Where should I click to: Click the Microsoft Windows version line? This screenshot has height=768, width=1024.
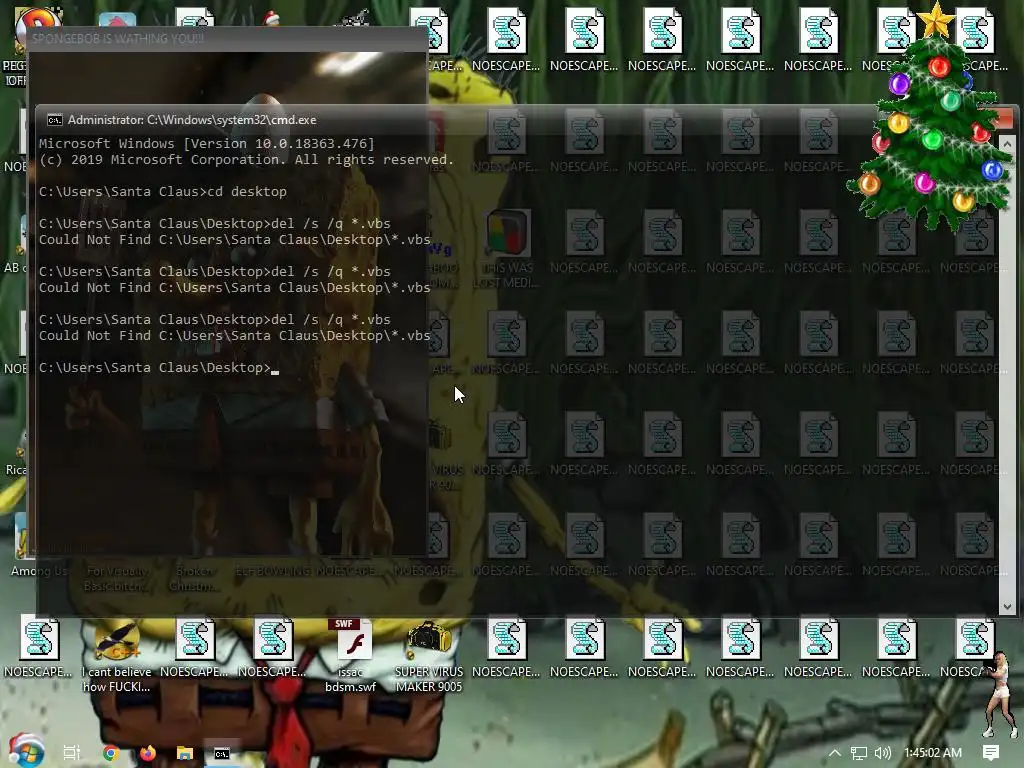[x=206, y=144]
